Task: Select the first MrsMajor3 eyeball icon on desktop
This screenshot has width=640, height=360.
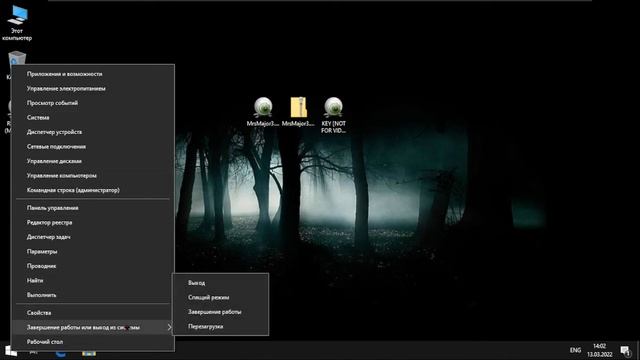Action: pyautogui.click(x=263, y=112)
